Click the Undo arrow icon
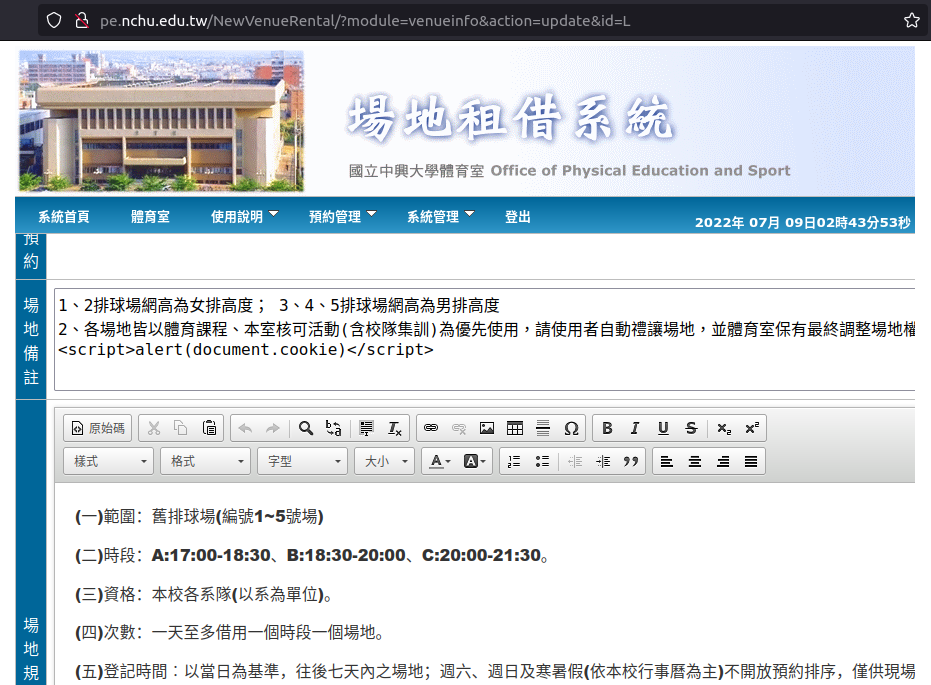The image size is (931, 685). (x=245, y=428)
